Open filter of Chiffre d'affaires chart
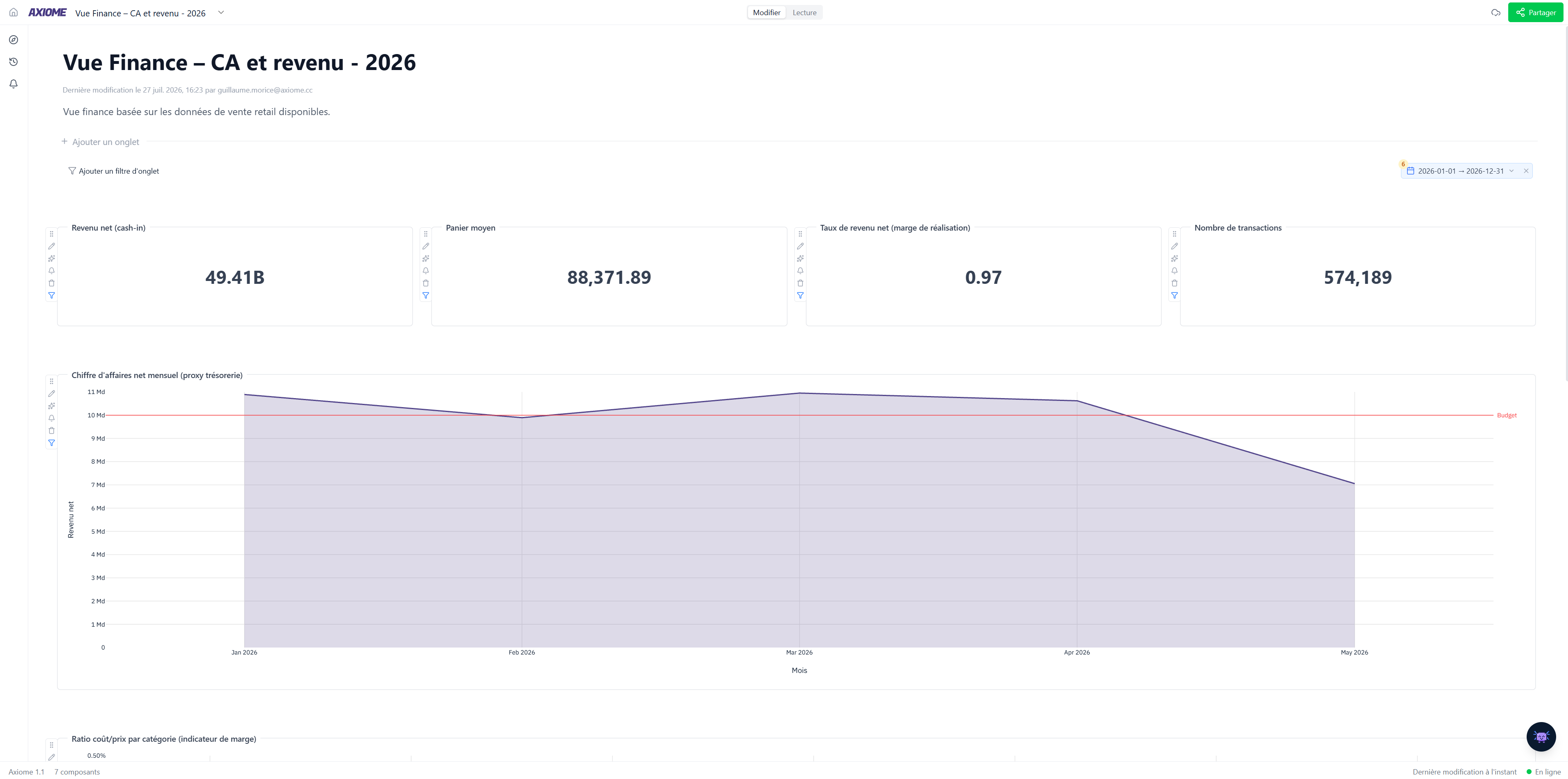The width and height of the screenshot is (1568, 779). [x=51, y=443]
